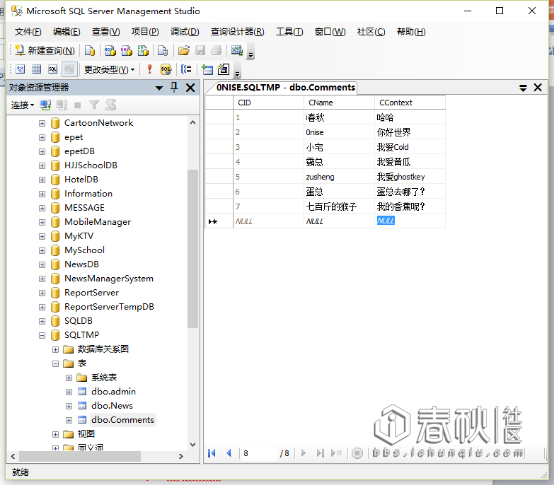Open the first toolbar's overflow options arrow
Viewport: 554px width, 485px height.
pos(251,52)
